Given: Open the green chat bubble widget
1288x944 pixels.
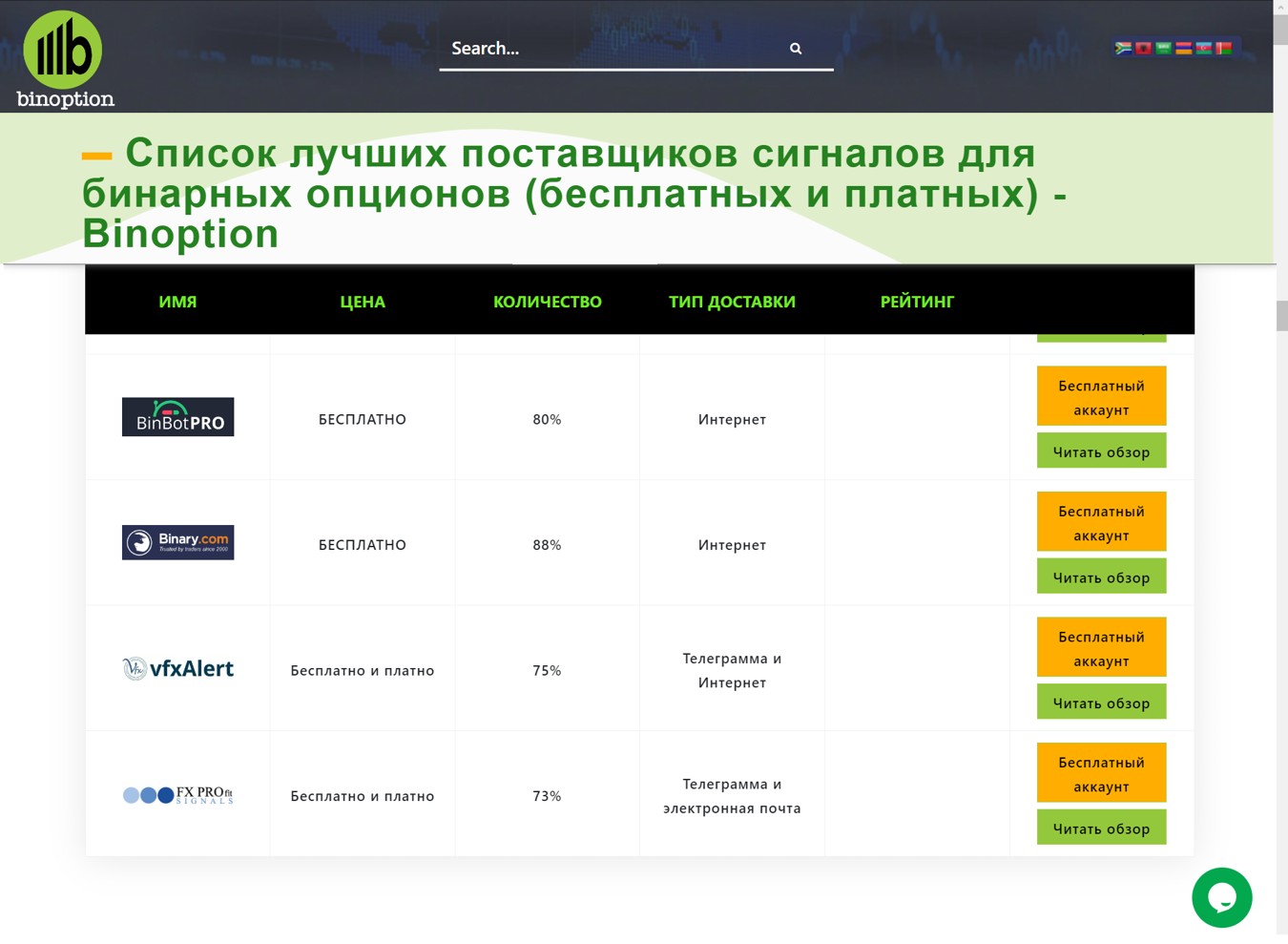Looking at the screenshot, I should coord(1221,897).
